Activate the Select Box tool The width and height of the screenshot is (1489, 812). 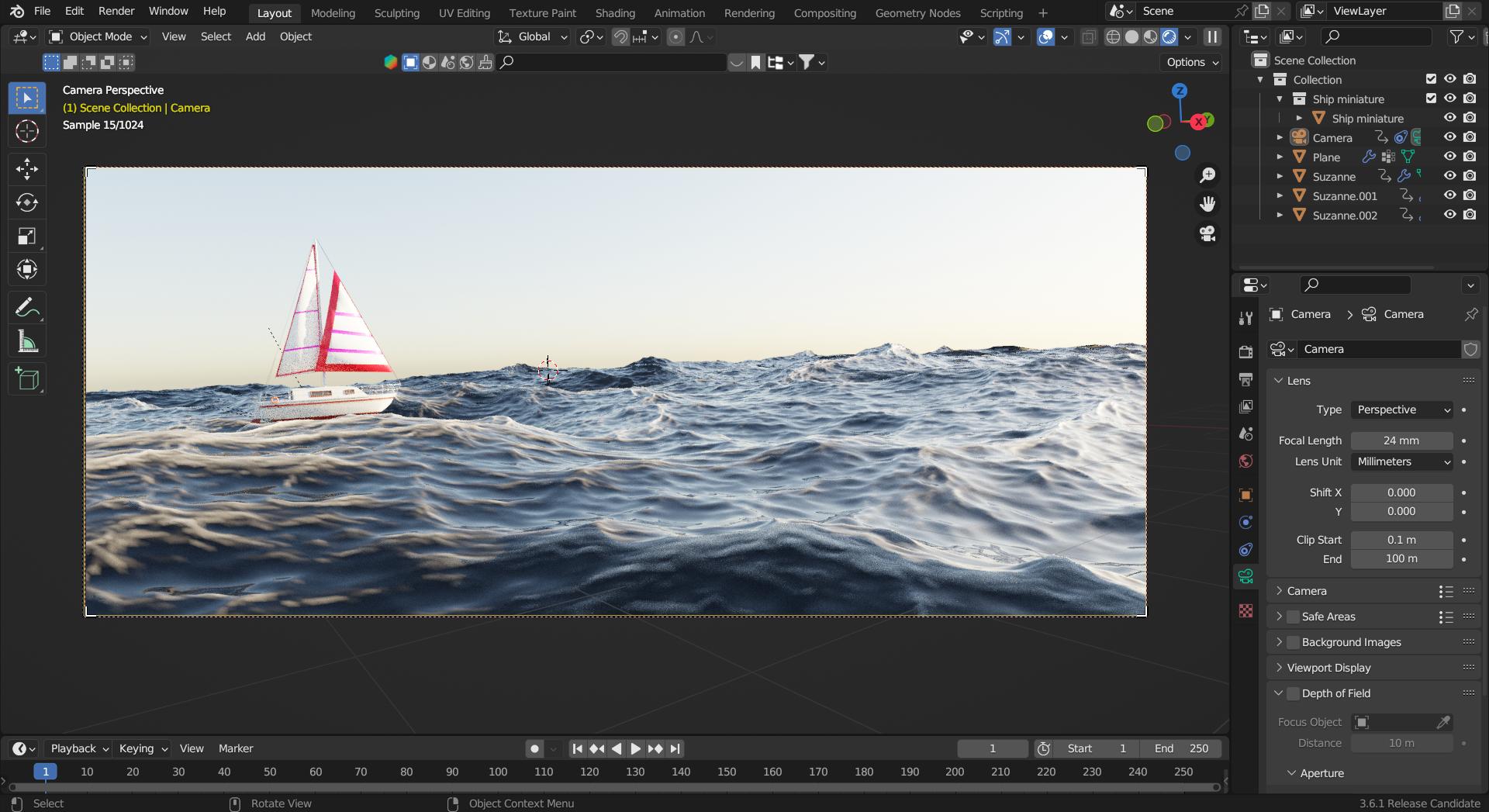coord(27,98)
